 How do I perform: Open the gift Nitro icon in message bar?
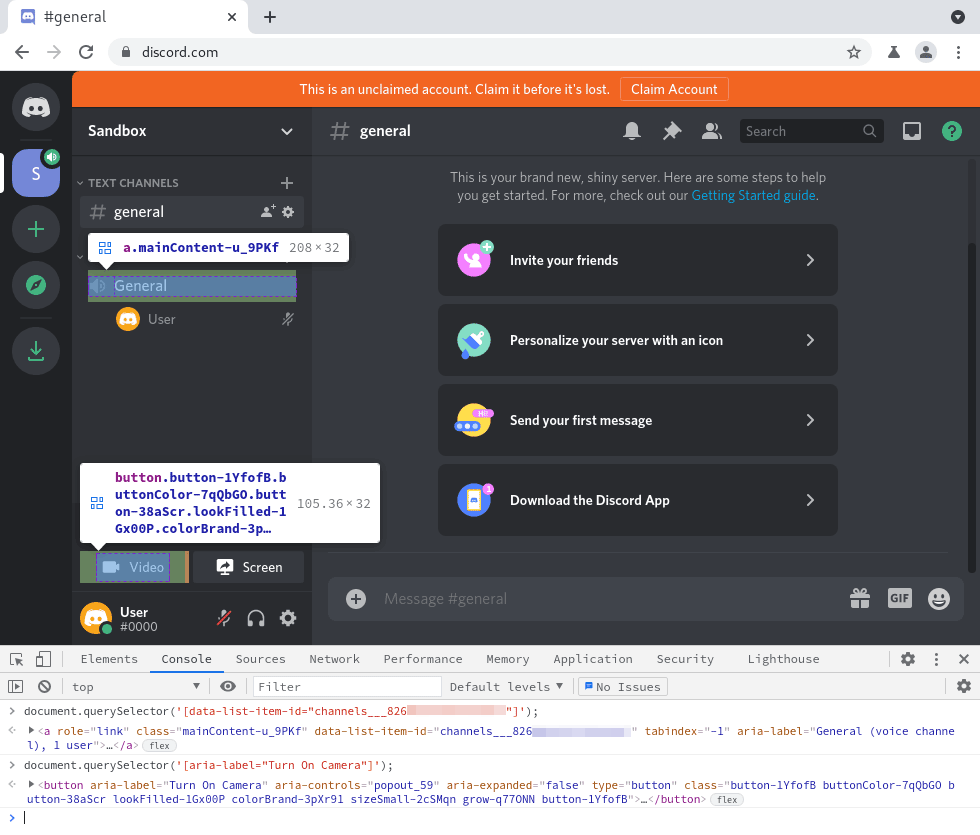click(860, 599)
